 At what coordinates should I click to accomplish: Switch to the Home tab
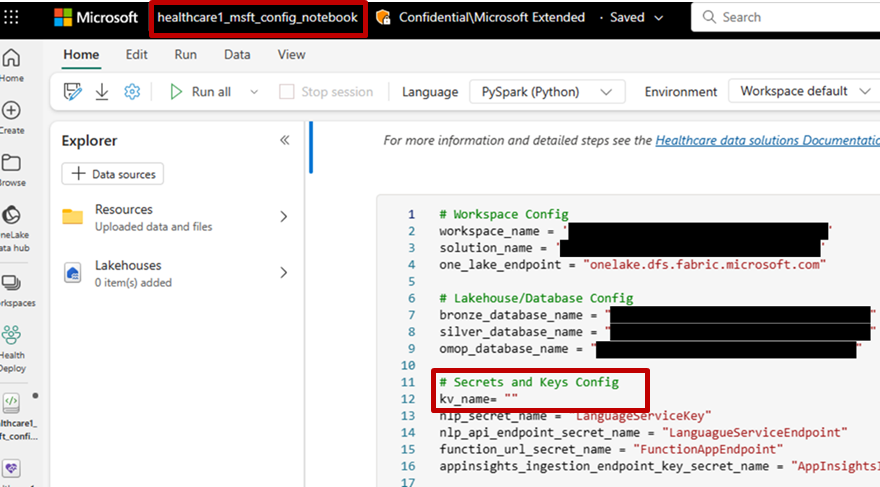81,54
